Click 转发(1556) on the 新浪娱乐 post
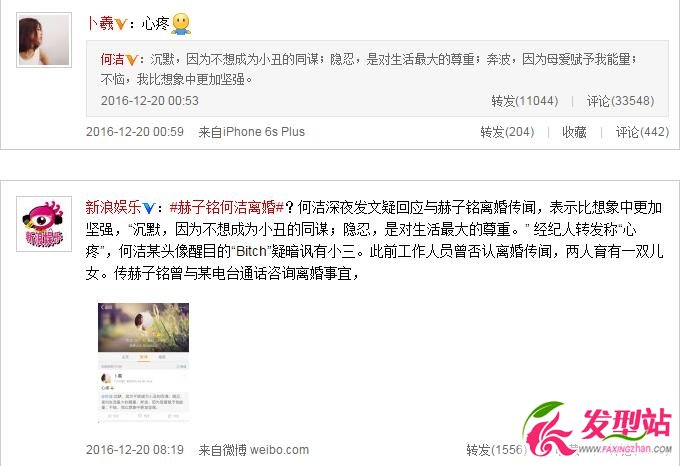 [496, 449]
